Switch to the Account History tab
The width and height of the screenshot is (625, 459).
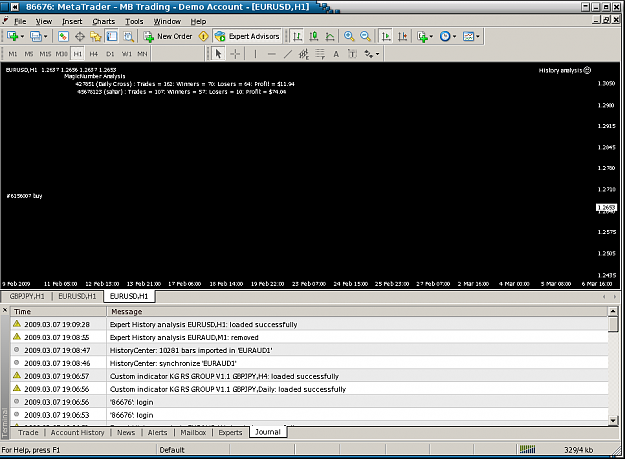pos(77,433)
